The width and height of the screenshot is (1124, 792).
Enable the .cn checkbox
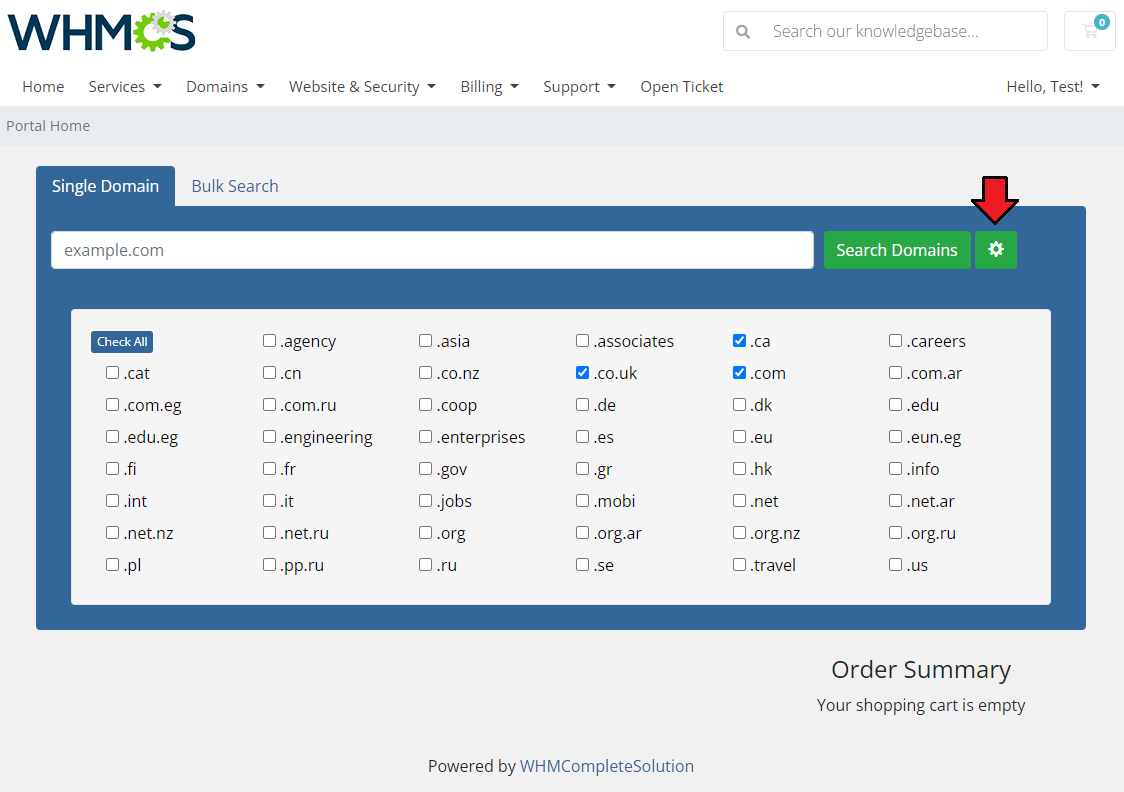269,373
